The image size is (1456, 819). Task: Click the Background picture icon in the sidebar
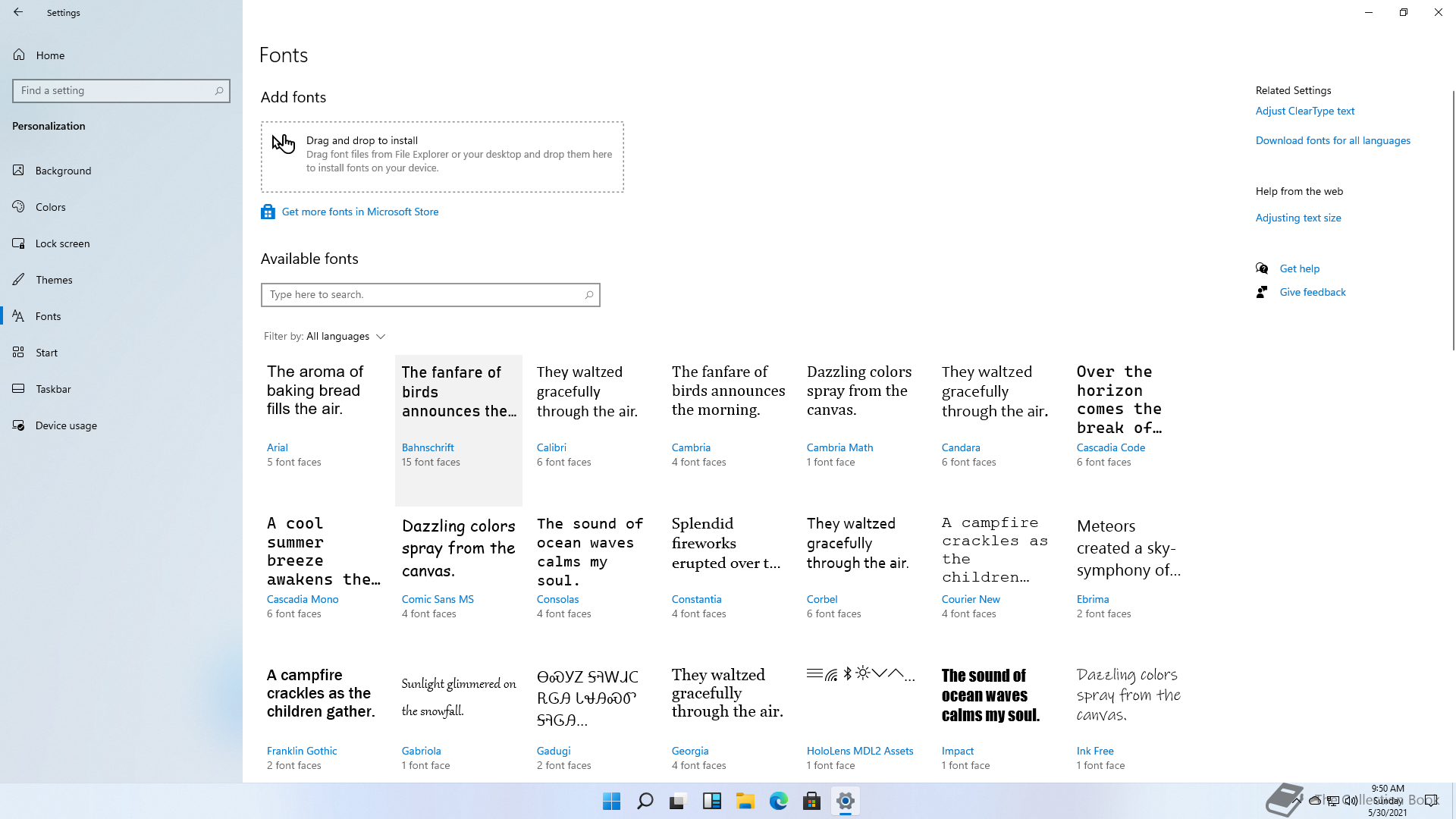click(19, 171)
